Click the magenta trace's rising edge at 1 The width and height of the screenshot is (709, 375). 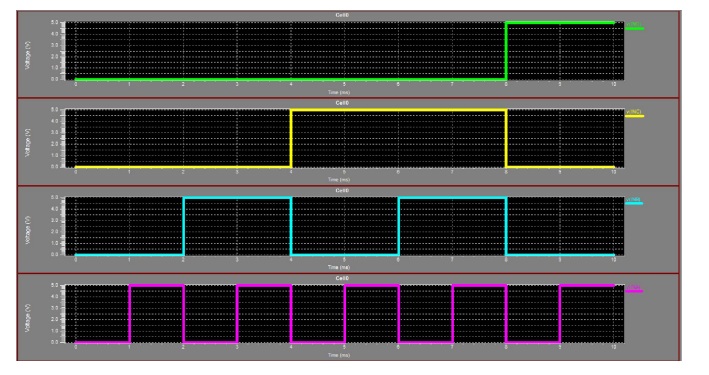point(129,313)
